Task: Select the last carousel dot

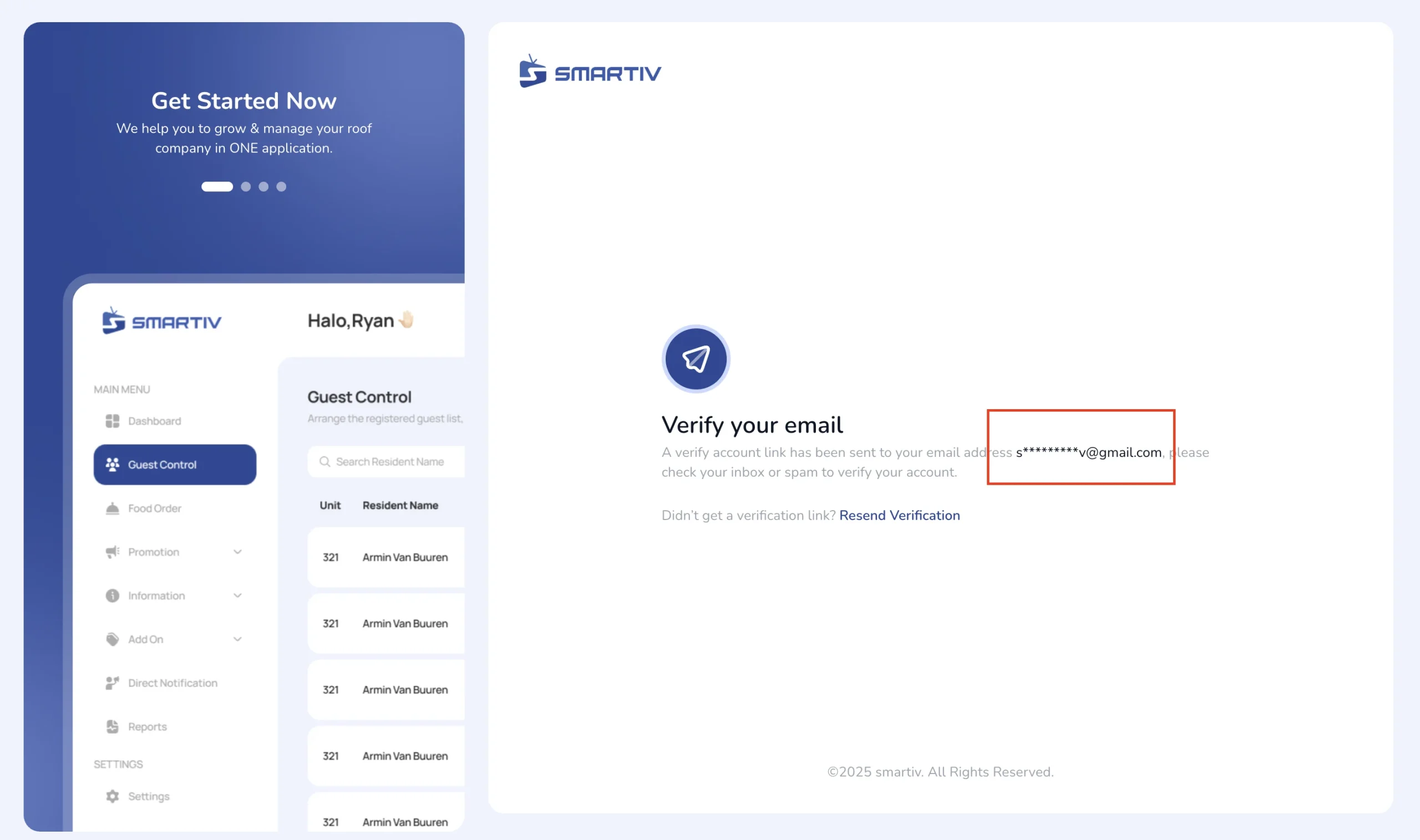Action: tap(281, 187)
